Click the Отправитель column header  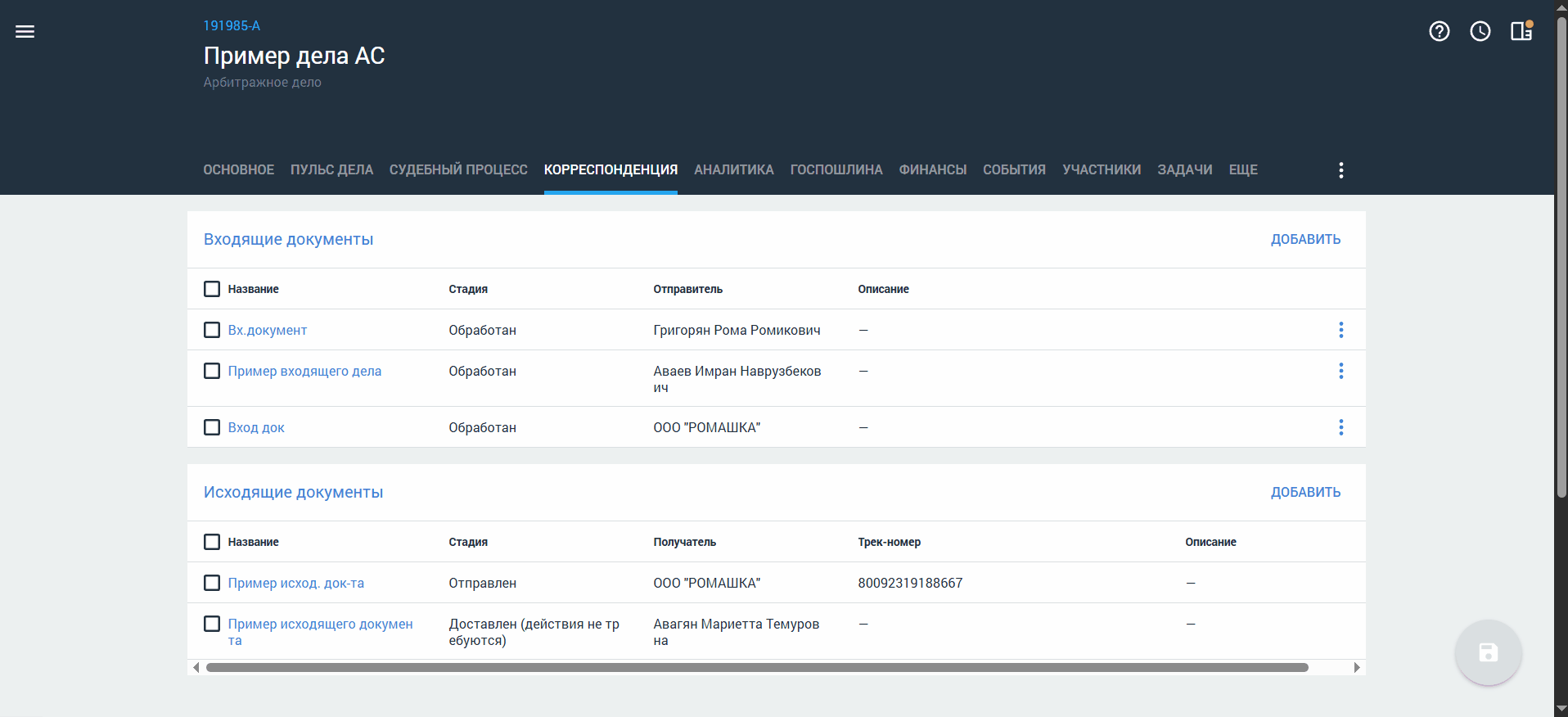[x=687, y=289]
